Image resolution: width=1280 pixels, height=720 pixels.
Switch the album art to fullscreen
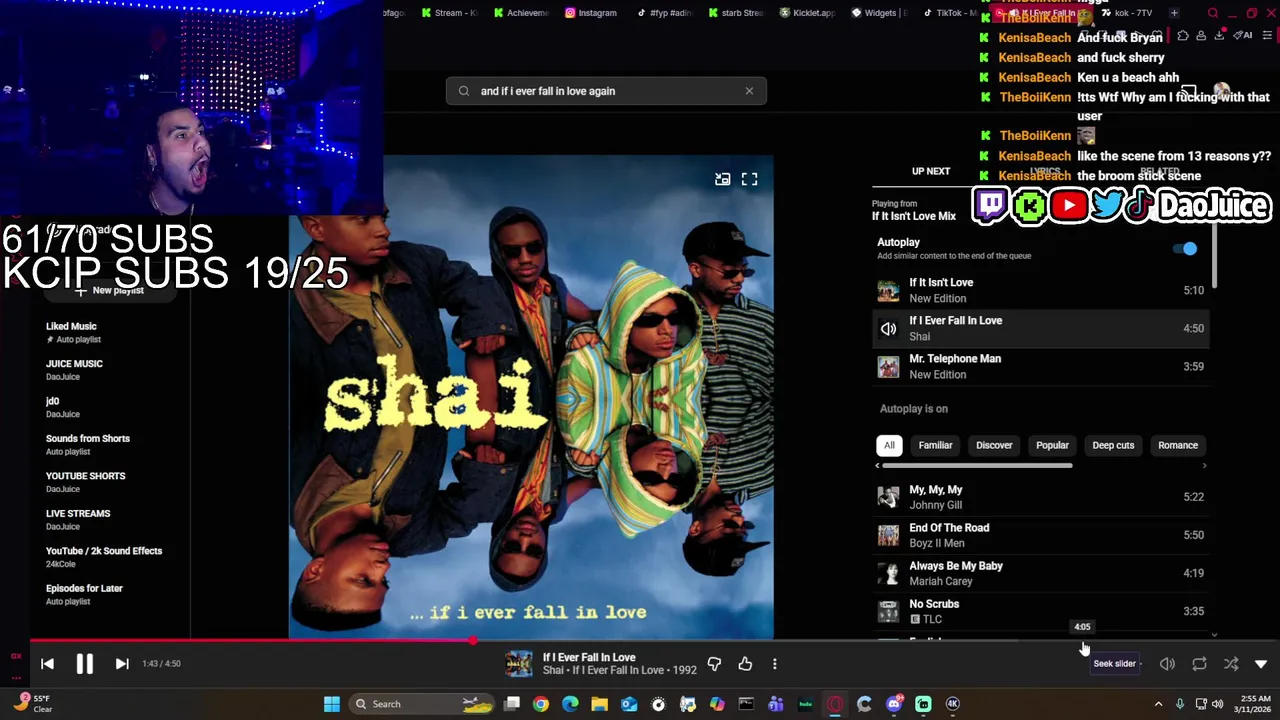(749, 179)
